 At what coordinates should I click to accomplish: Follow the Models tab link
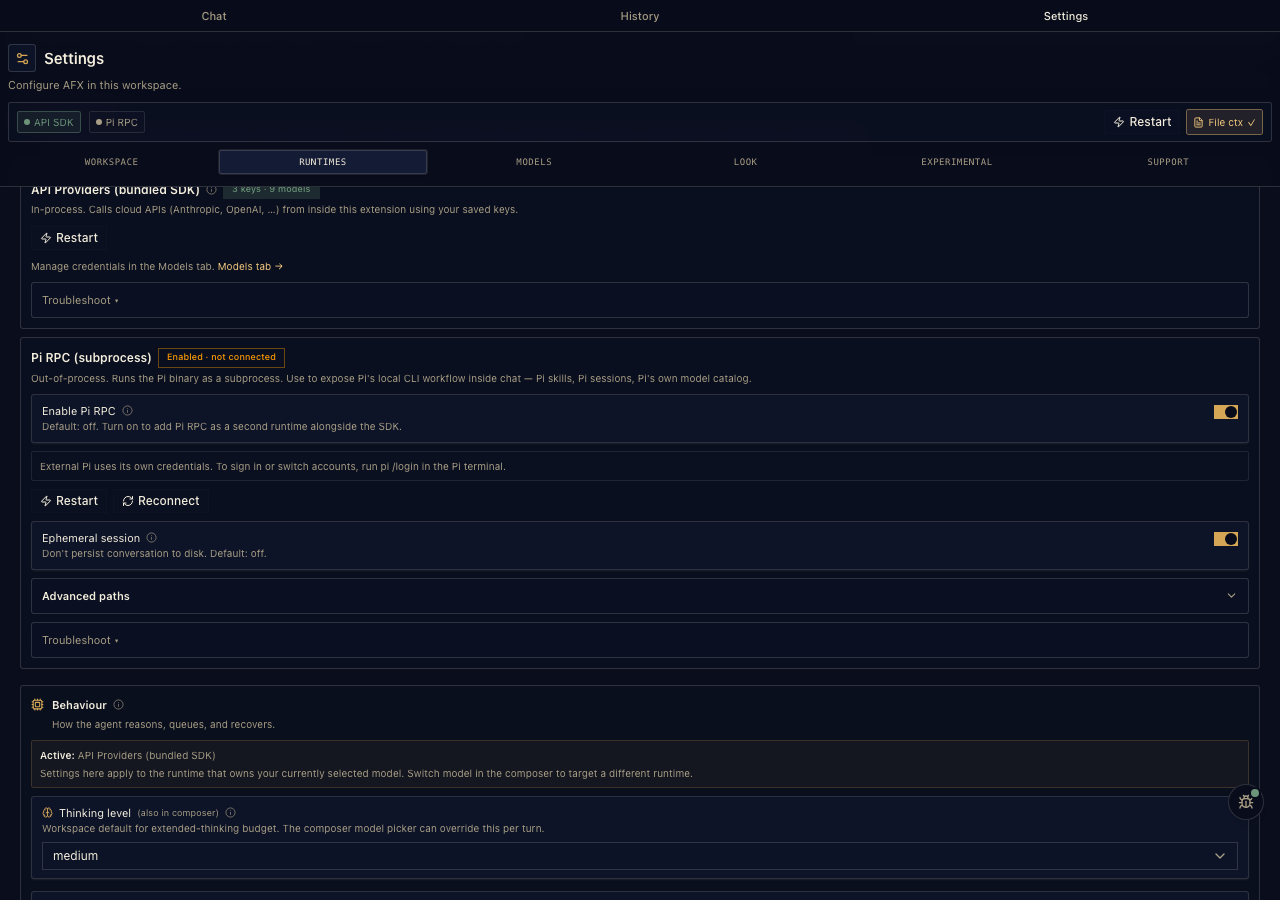point(250,267)
